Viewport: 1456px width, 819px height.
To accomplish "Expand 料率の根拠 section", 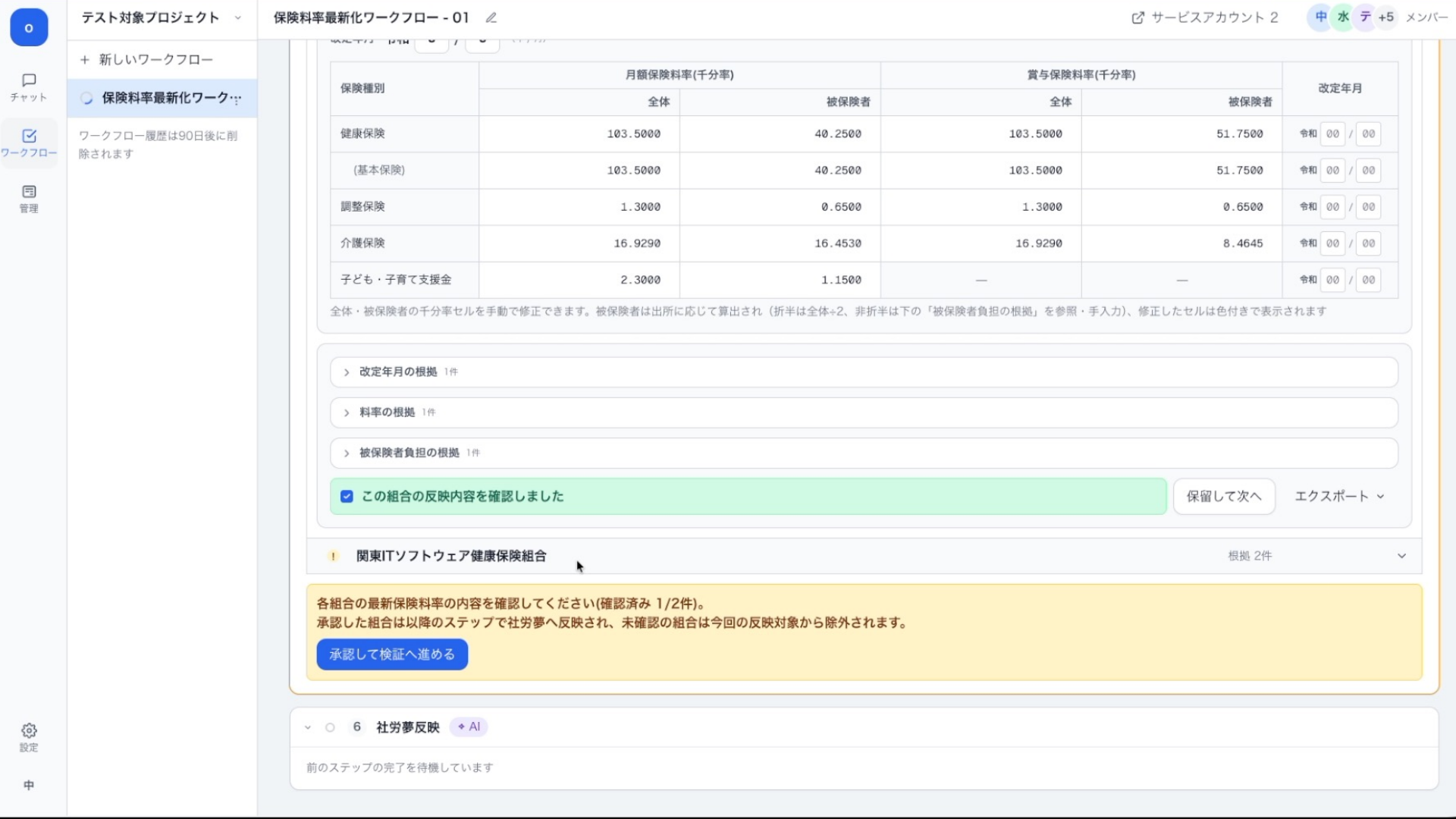I will (864, 413).
